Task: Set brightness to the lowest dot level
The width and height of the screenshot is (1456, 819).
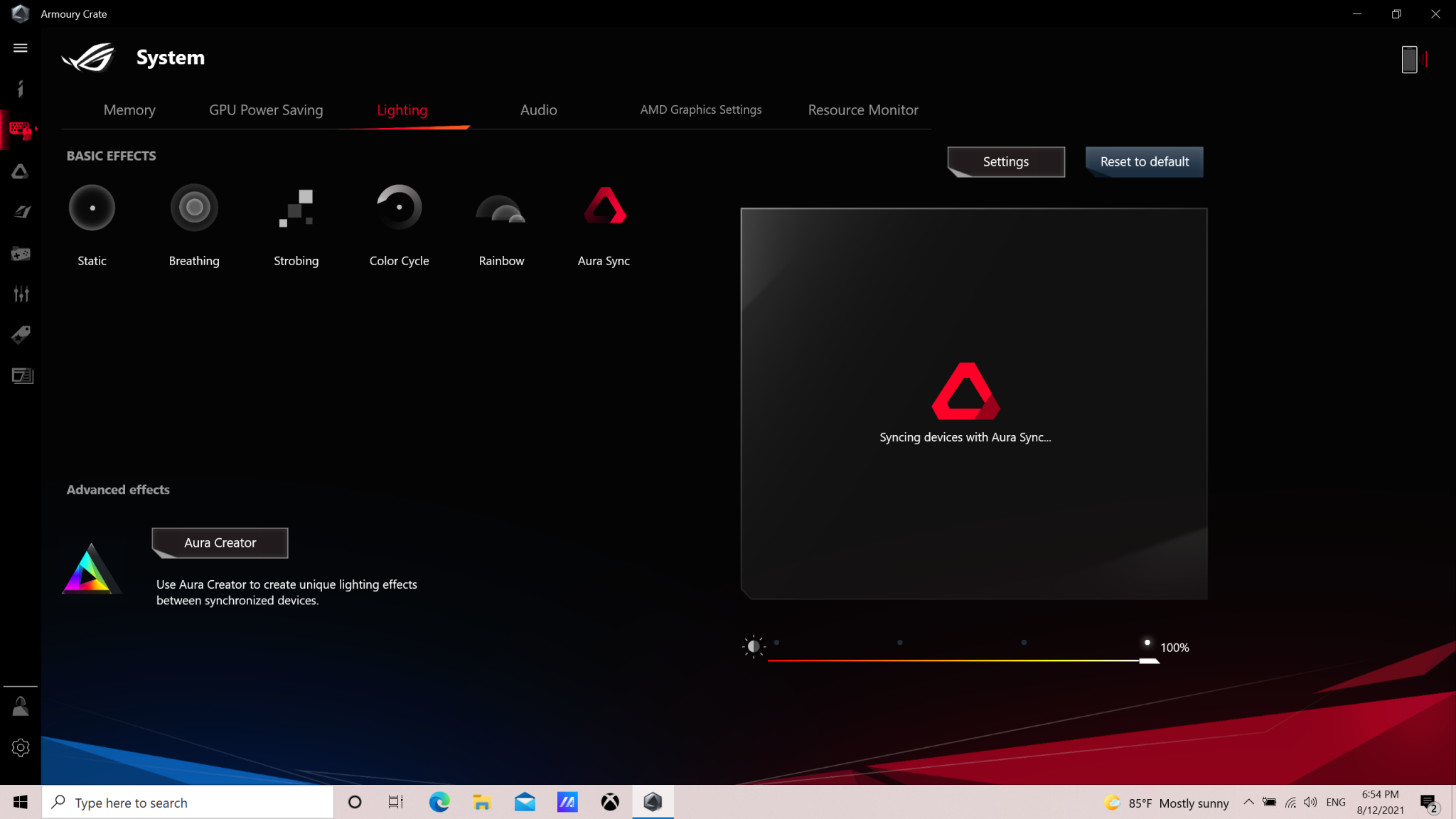Action: pyautogui.click(x=776, y=643)
